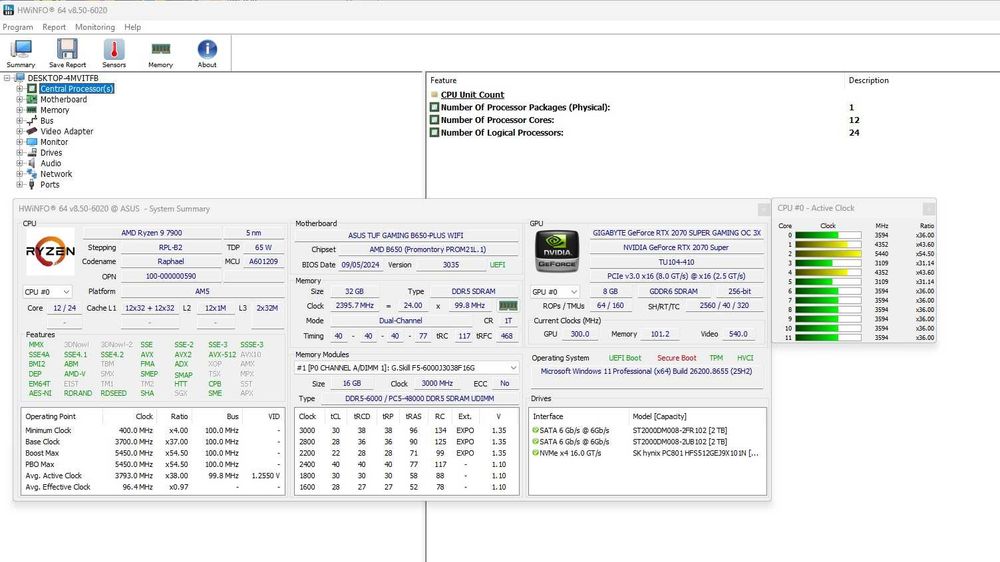Expand the Motherboard tree node
The width and height of the screenshot is (1000, 562).
coord(20,100)
